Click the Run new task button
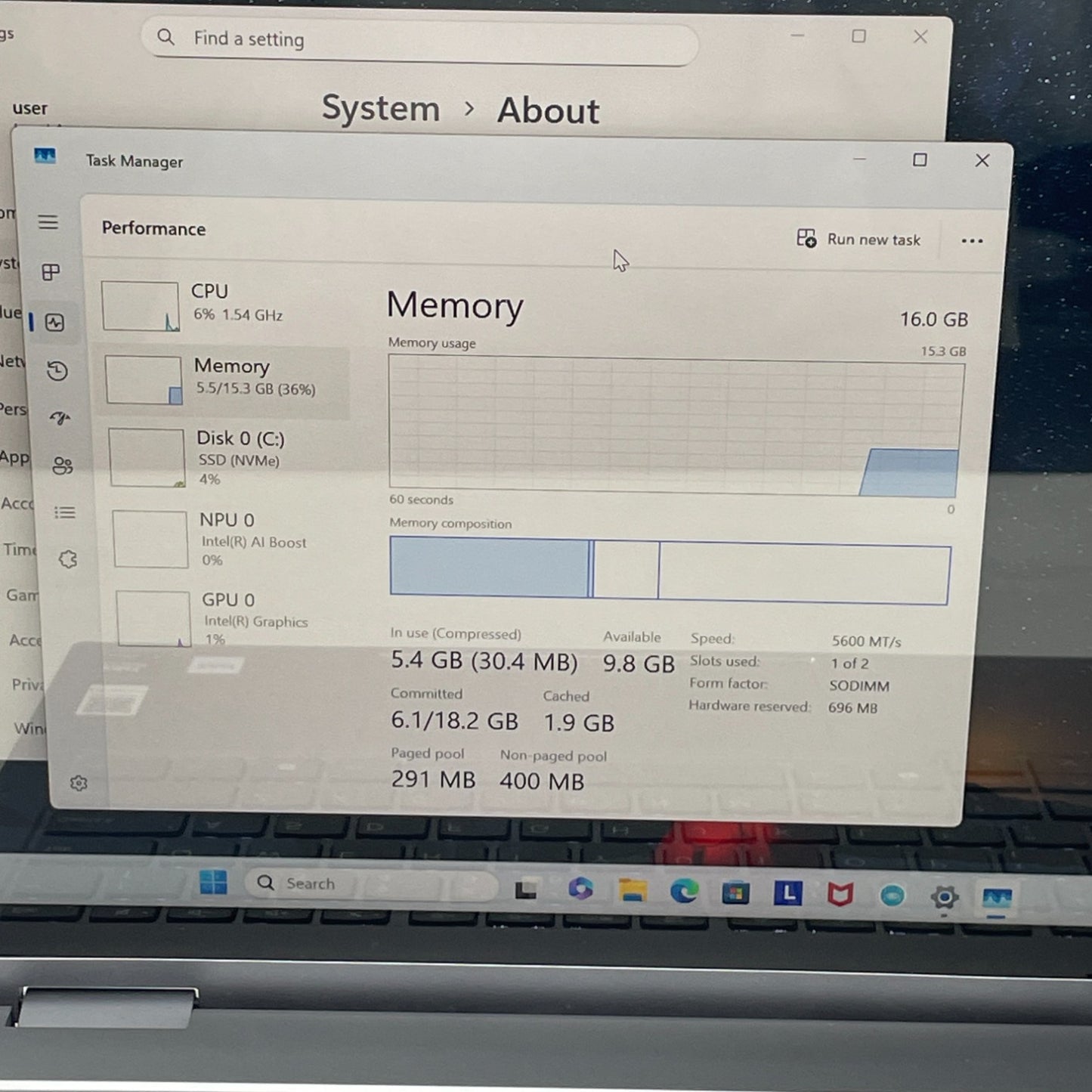 [859, 240]
